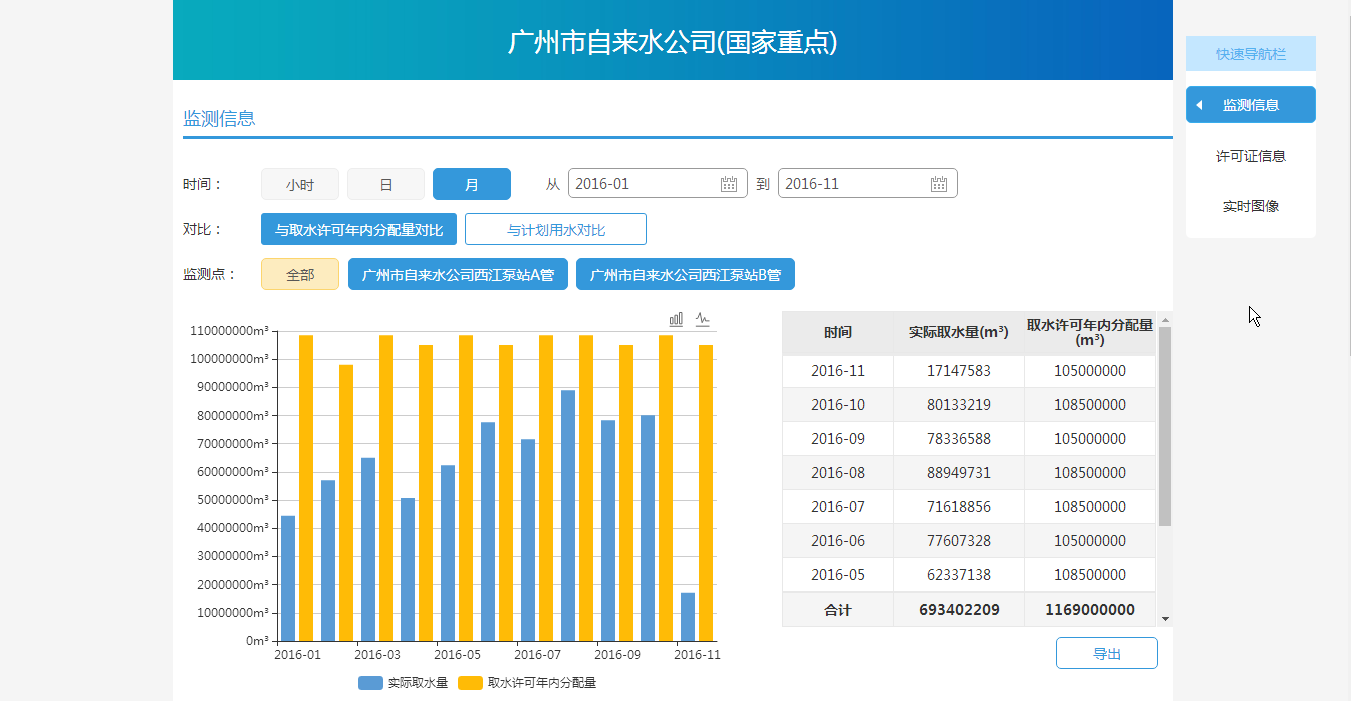Open calendar icon for start date
Image resolution: width=1351 pixels, height=701 pixels.
click(729, 184)
